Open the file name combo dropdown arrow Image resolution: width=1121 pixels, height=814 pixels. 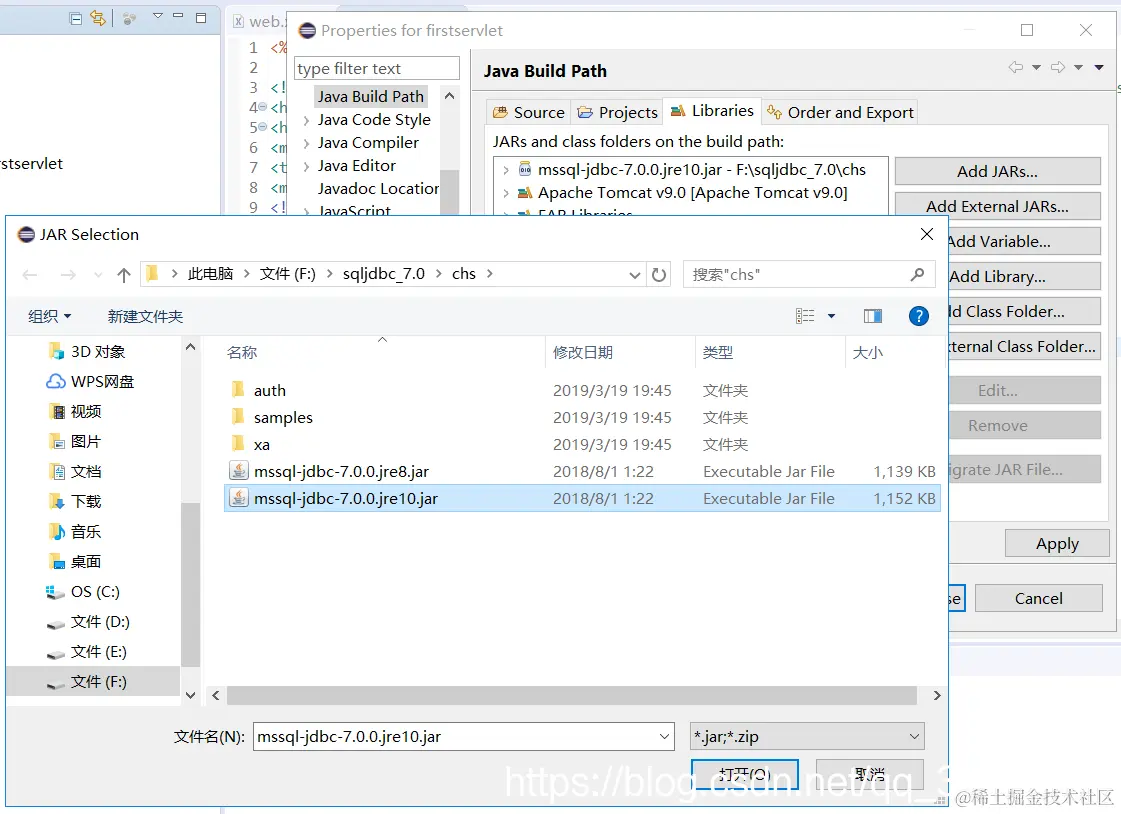[664, 736]
